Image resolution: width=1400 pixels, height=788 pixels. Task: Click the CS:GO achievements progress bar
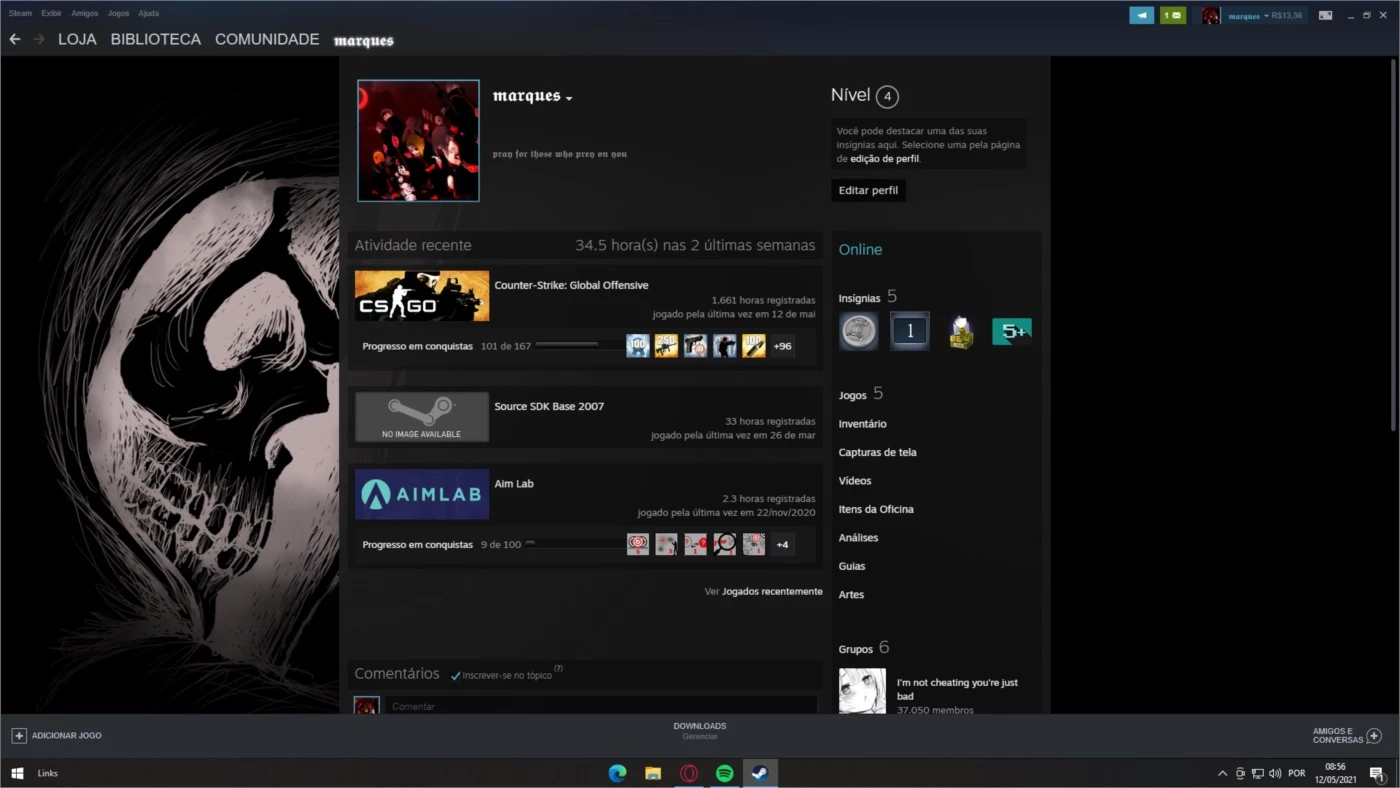(576, 346)
